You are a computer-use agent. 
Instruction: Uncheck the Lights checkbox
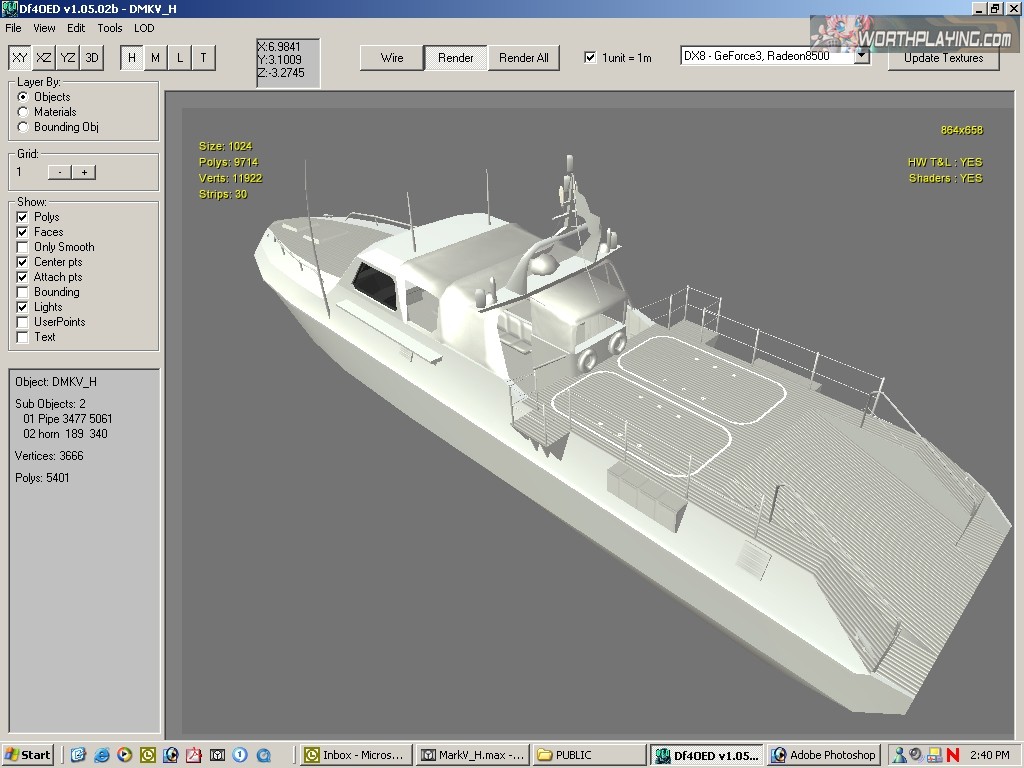point(23,307)
